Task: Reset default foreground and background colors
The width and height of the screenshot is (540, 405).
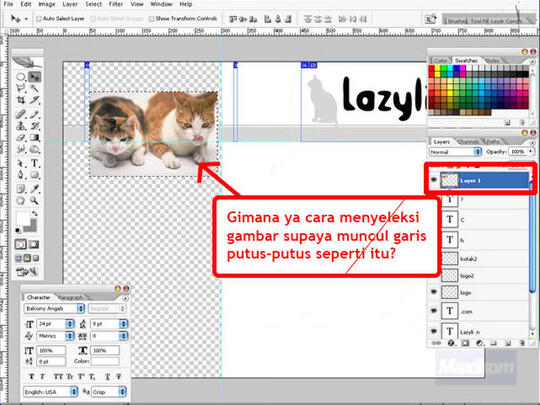Action: point(18,230)
